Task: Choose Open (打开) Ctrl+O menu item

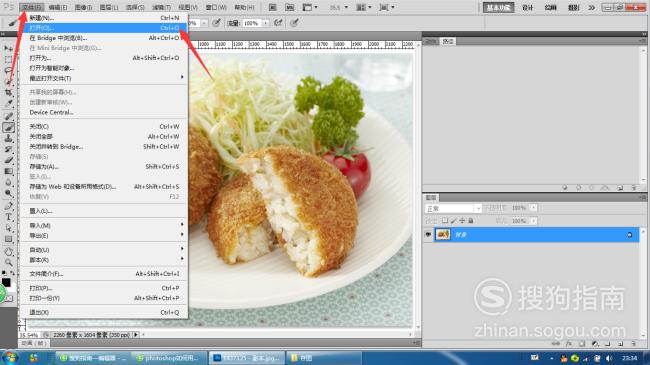Action: pos(104,28)
